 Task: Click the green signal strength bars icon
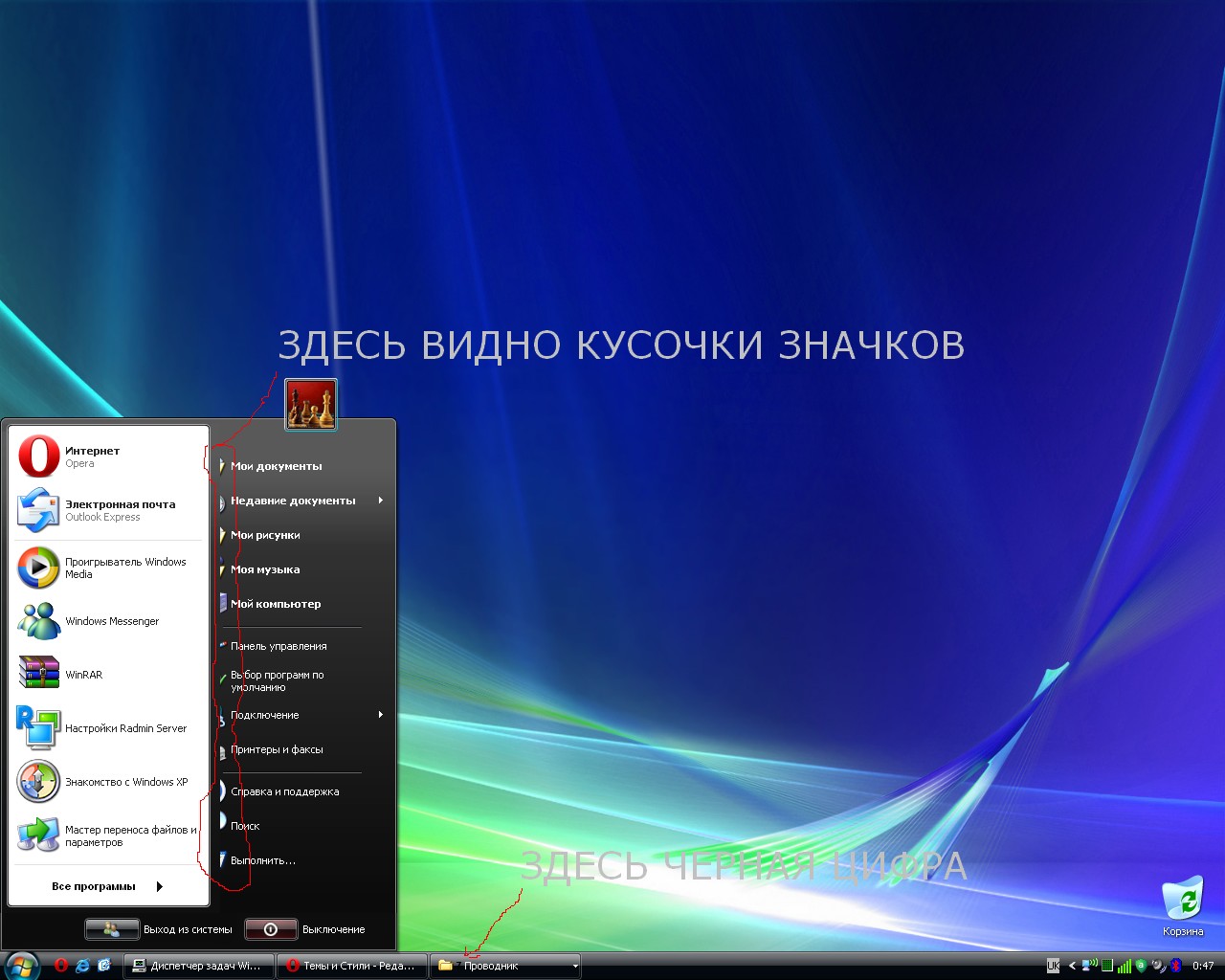1125,966
